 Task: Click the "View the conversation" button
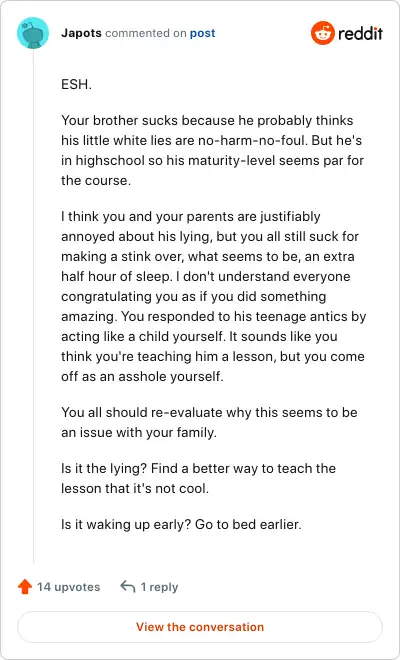(x=200, y=627)
